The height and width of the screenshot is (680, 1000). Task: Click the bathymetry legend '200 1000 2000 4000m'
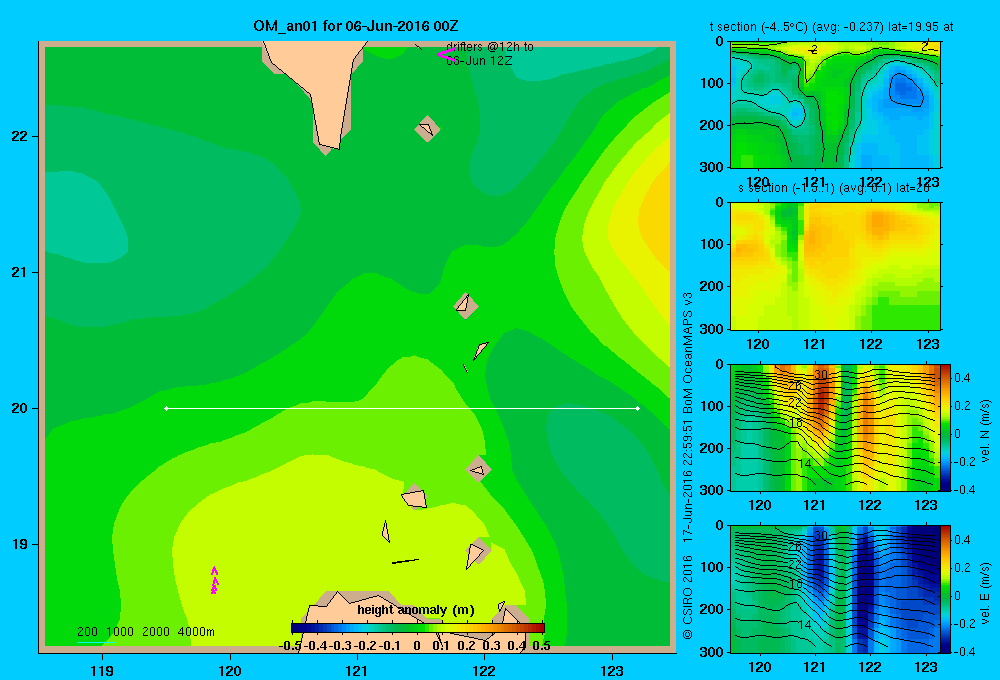pyautogui.click(x=145, y=632)
